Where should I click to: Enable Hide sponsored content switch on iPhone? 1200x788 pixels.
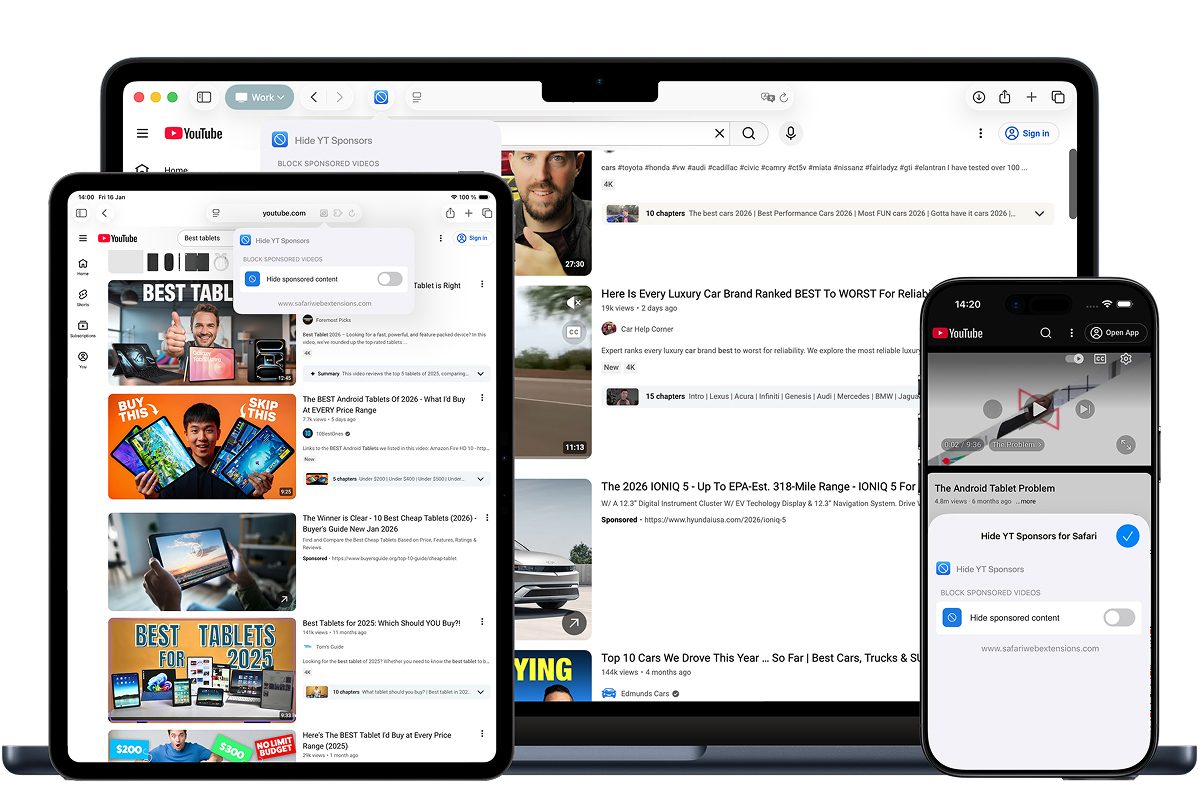1118,618
